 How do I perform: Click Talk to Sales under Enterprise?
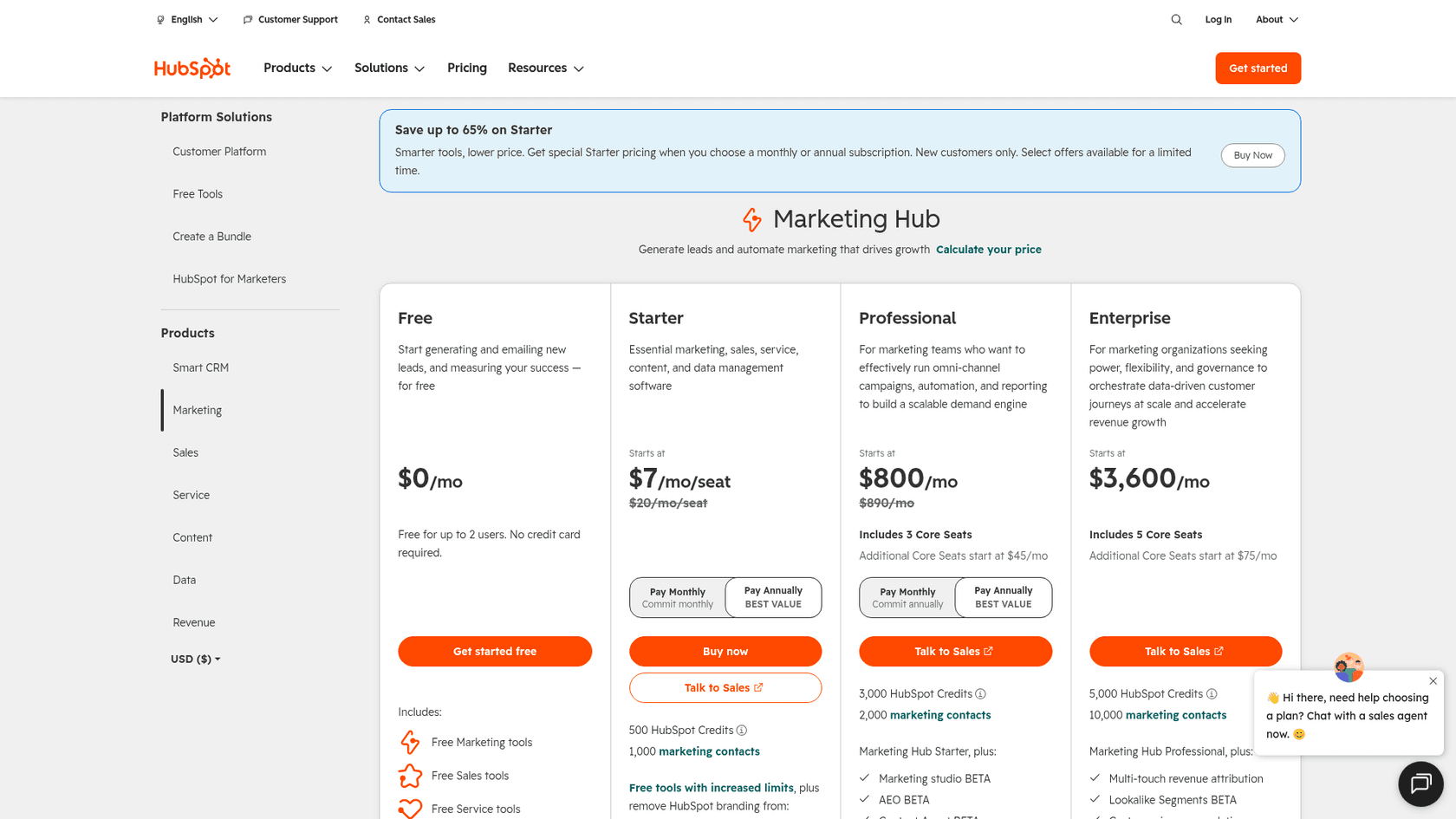coord(1186,651)
